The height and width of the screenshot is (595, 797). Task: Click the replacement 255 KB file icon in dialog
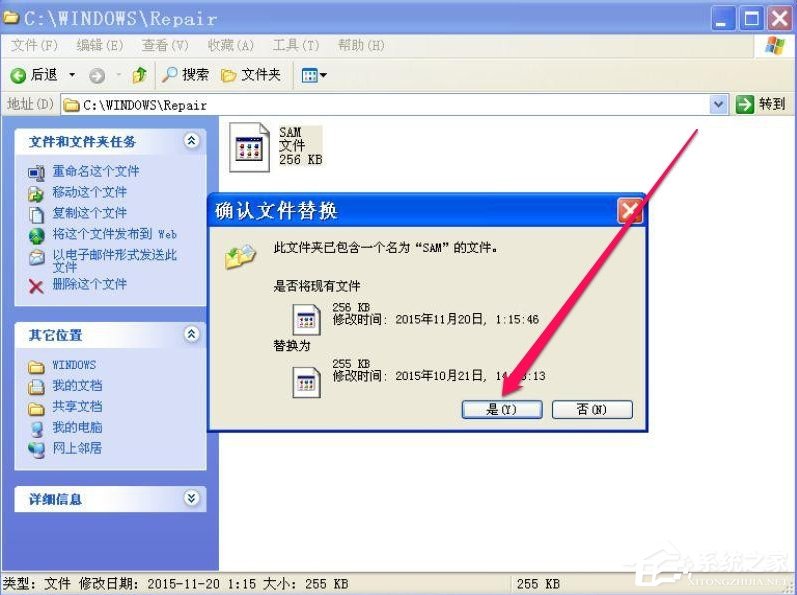[x=306, y=381]
